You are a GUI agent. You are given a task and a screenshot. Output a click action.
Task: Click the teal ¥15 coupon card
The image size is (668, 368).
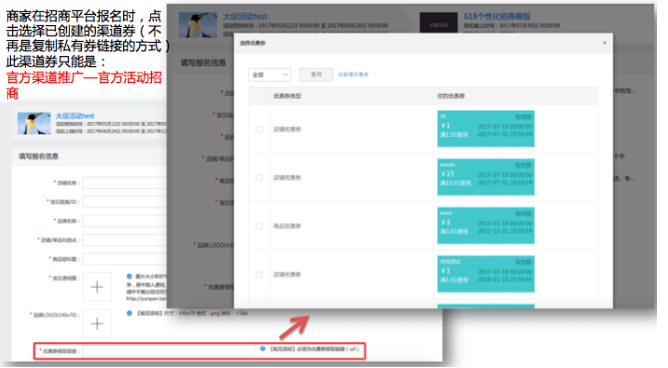(x=486, y=177)
